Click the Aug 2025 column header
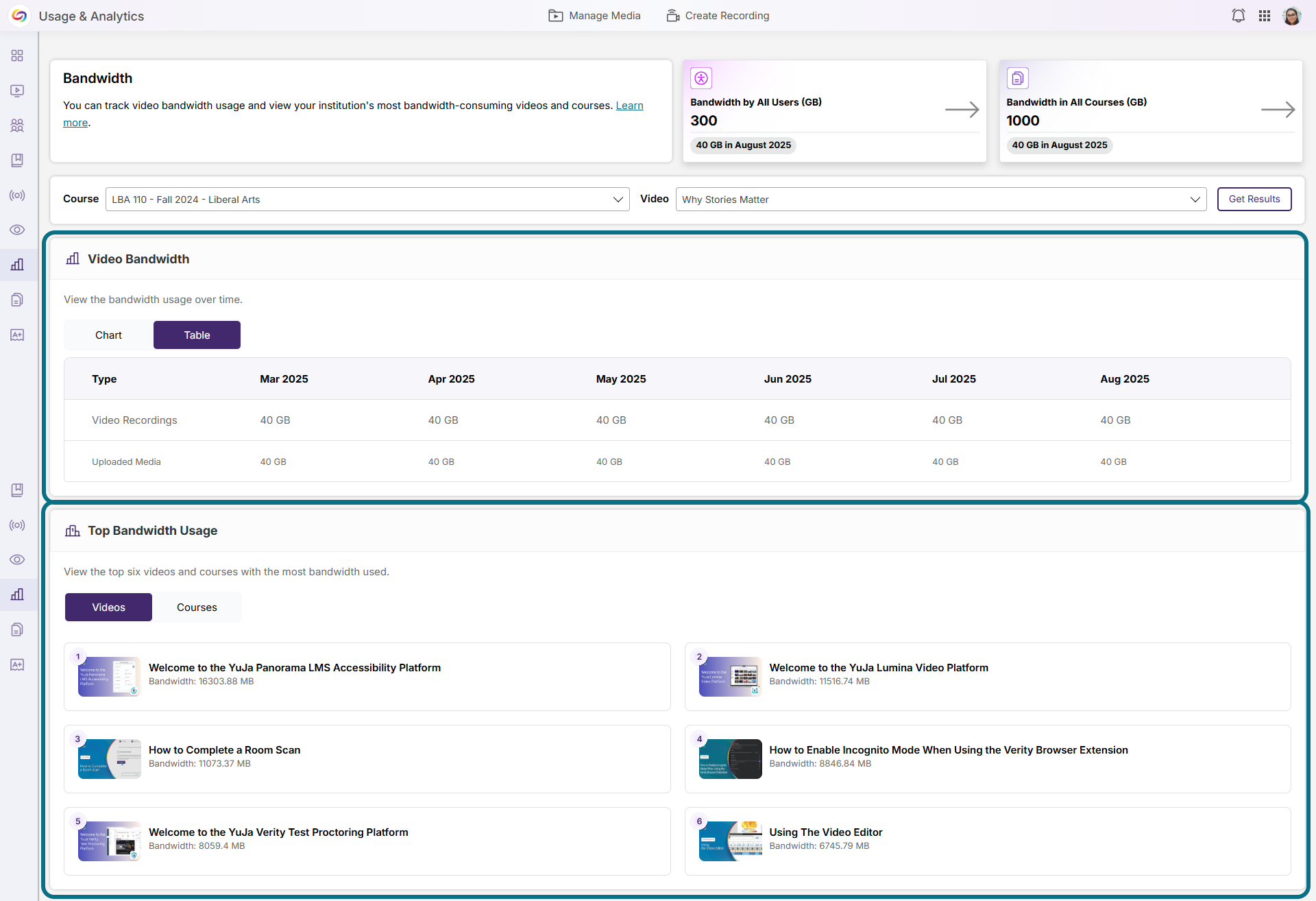This screenshot has width=1316, height=901. coord(1125,379)
